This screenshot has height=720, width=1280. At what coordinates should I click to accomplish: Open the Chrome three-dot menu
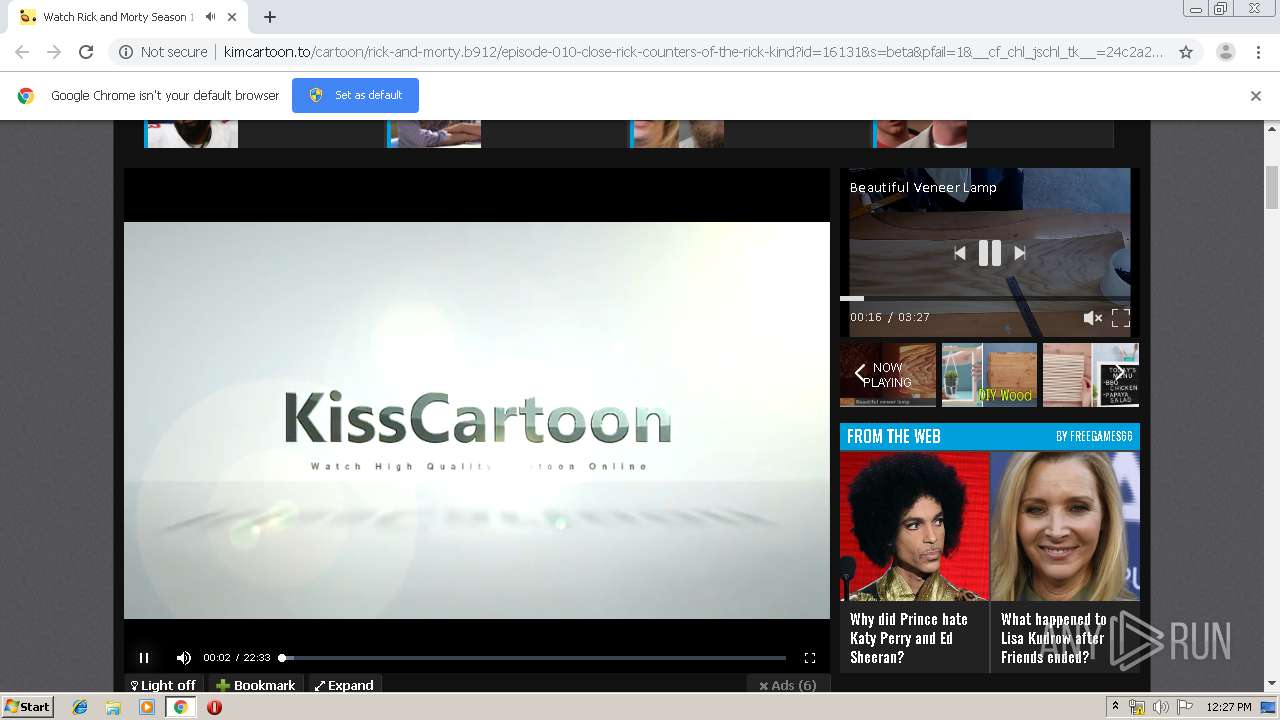point(1258,52)
